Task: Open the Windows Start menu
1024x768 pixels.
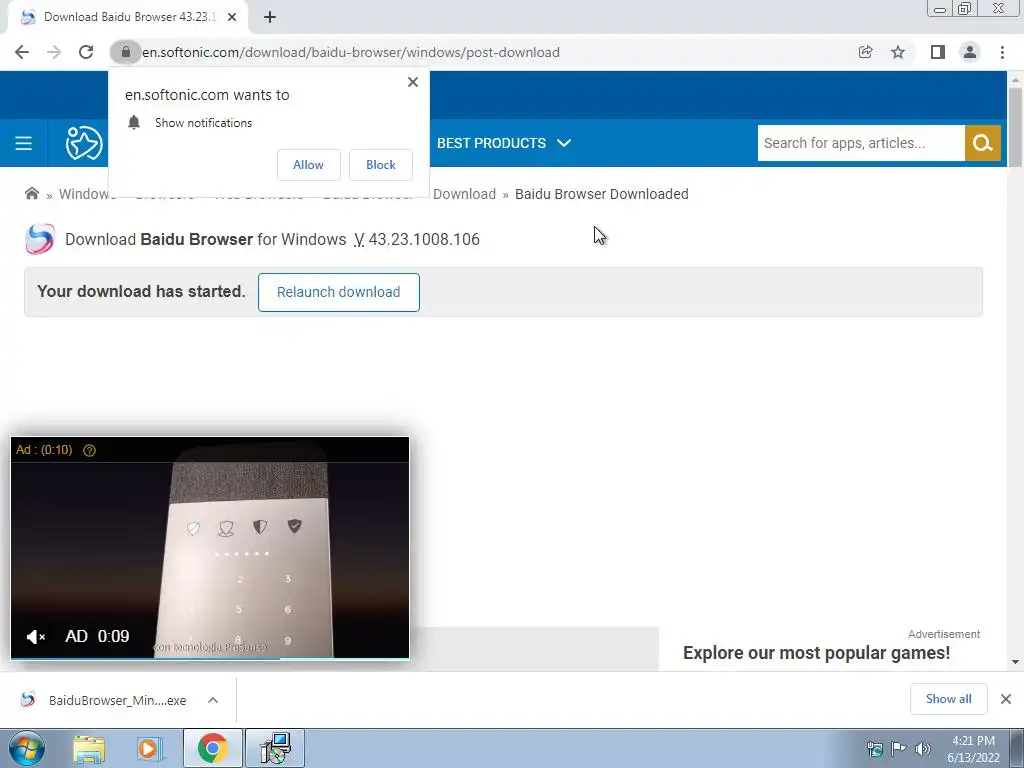Action: point(26,749)
